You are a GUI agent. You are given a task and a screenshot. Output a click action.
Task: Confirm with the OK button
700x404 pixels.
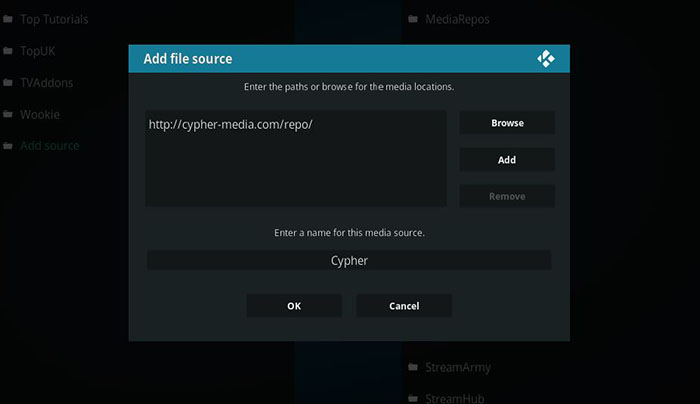(x=294, y=306)
